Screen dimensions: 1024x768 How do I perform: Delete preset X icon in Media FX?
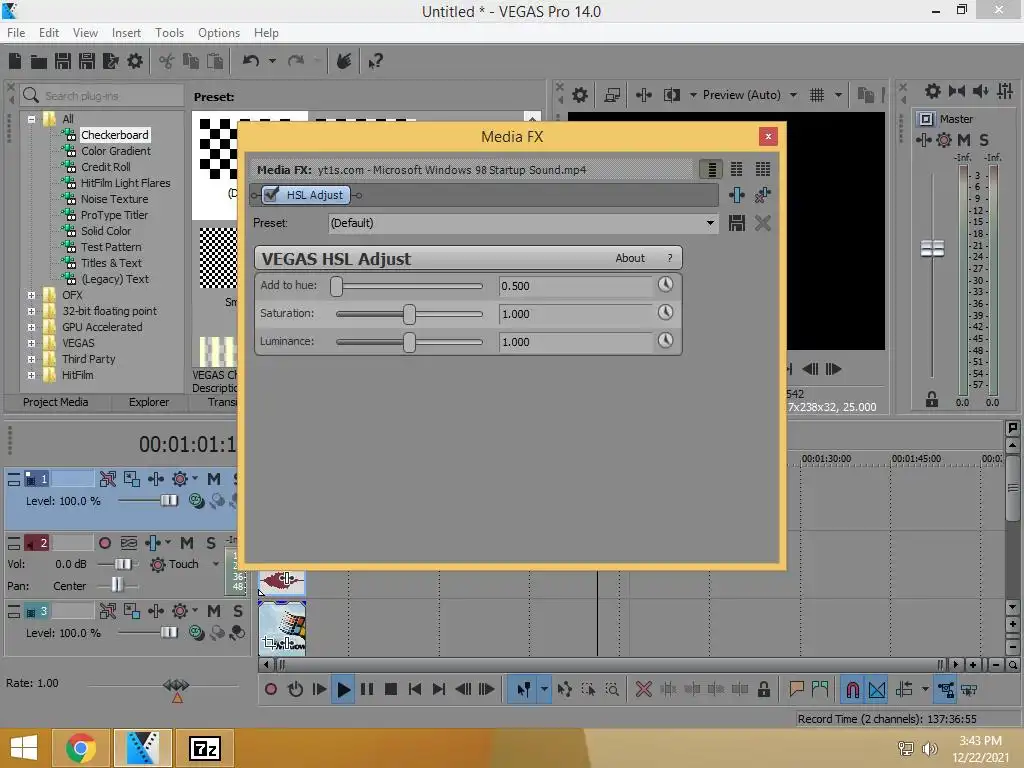coord(762,223)
